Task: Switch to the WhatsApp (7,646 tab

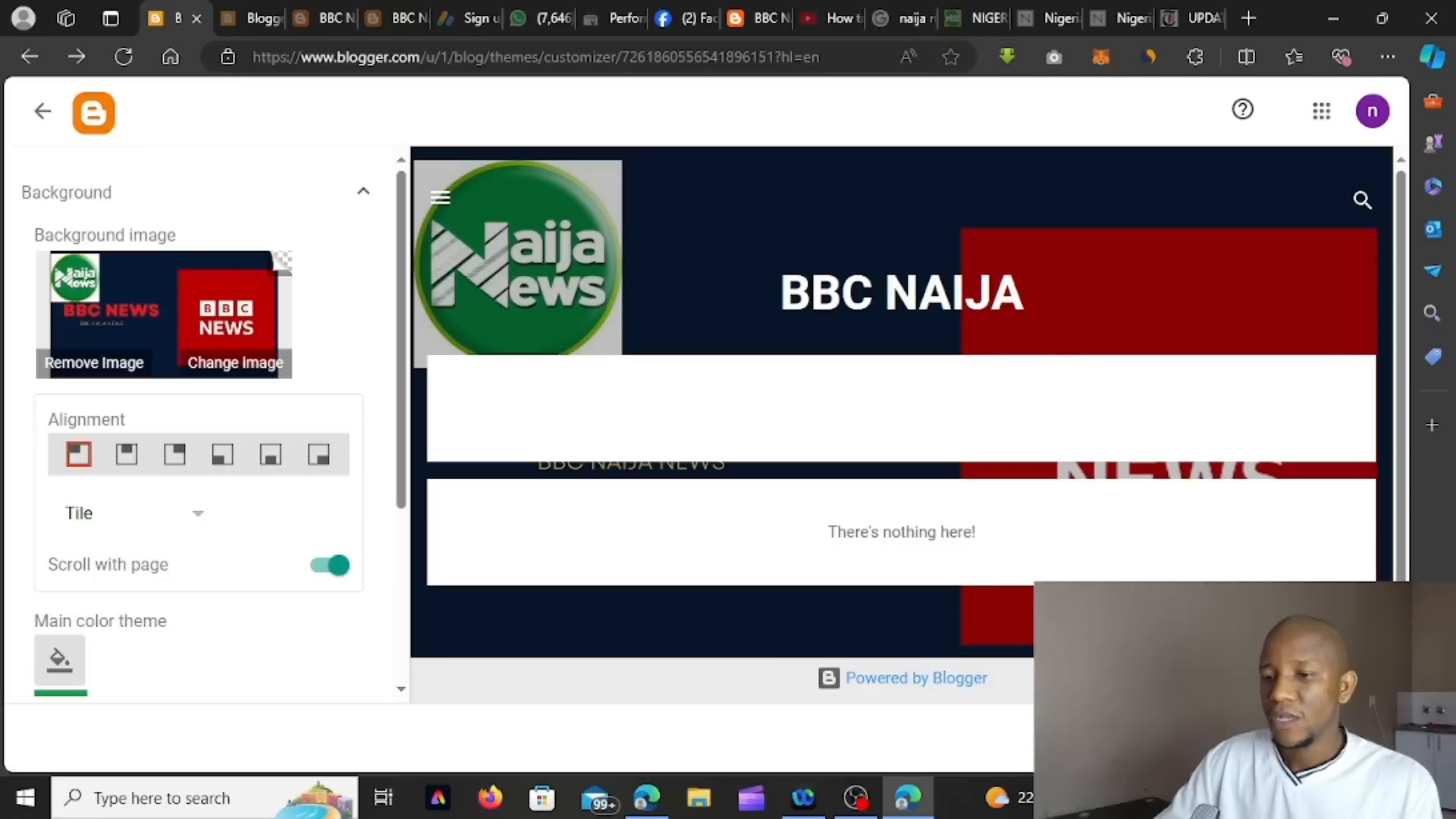Action: tap(541, 18)
